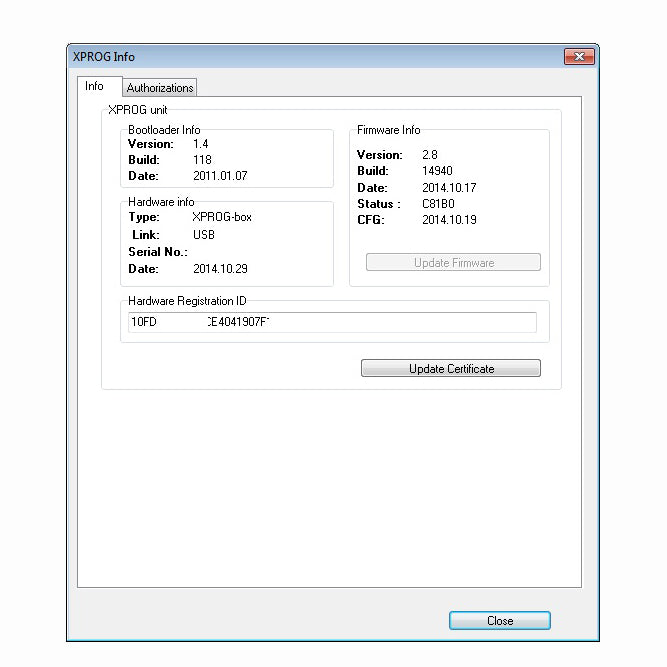Click the firmware version value 2.8
This screenshot has width=667, height=667.
click(x=431, y=155)
